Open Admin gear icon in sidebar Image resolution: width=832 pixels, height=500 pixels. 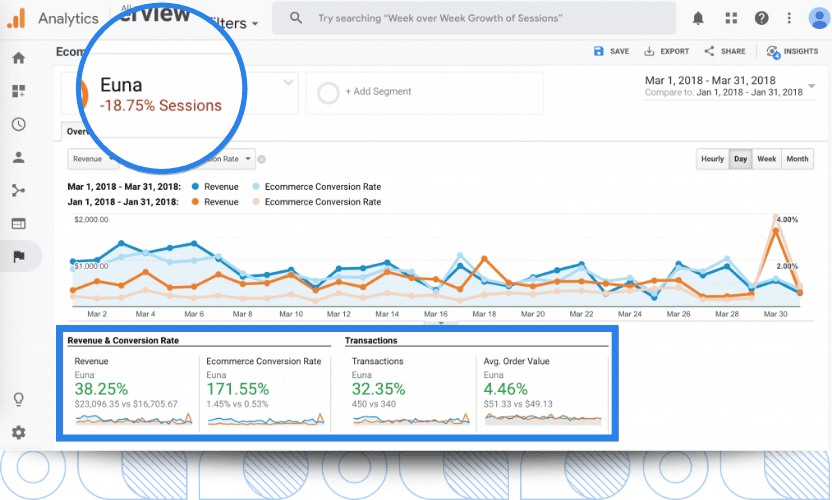tap(19, 433)
